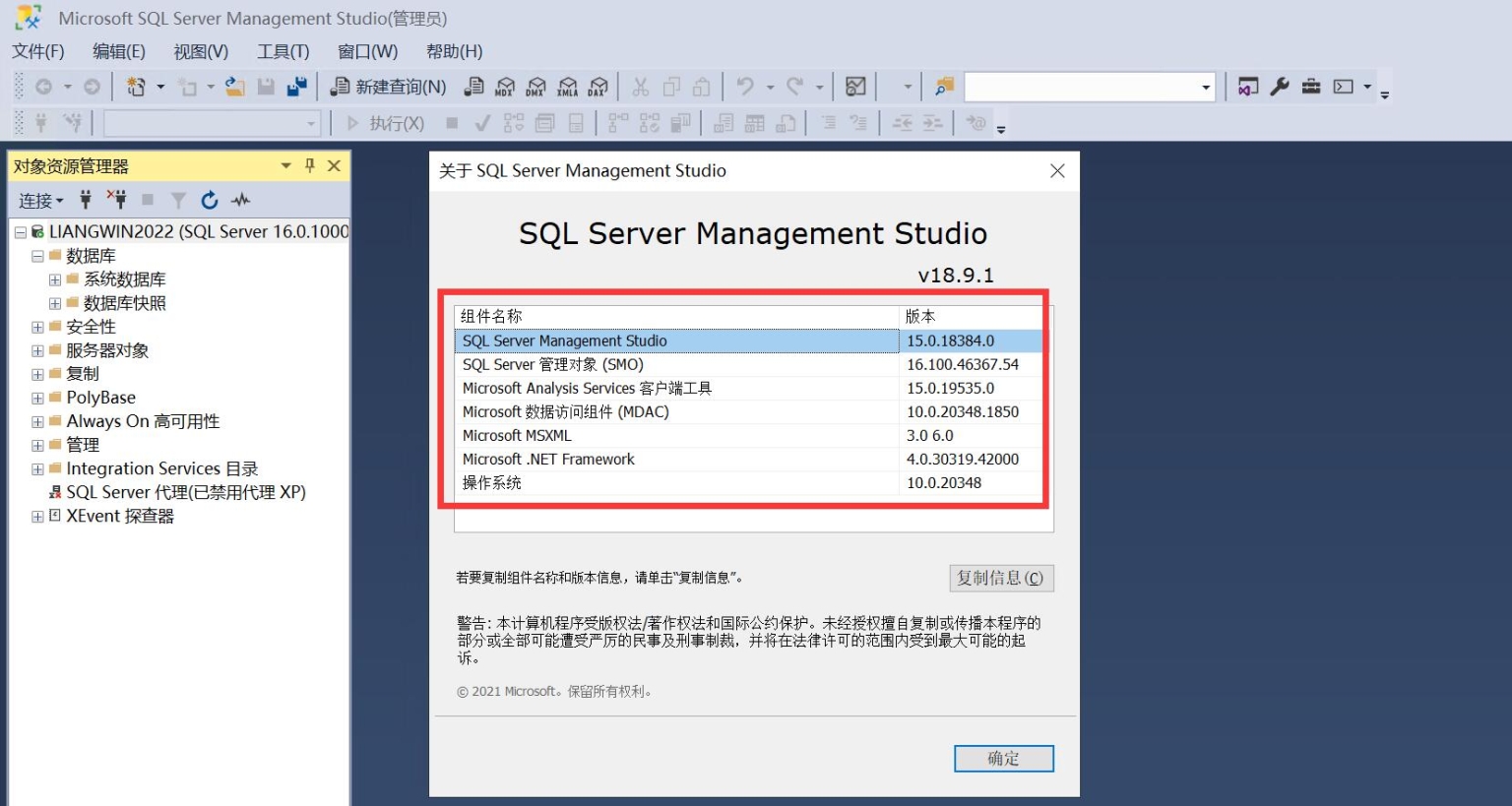Click the Disconnect icon in Object Explorer
The height and width of the screenshot is (806, 1512).
click(119, 200)
